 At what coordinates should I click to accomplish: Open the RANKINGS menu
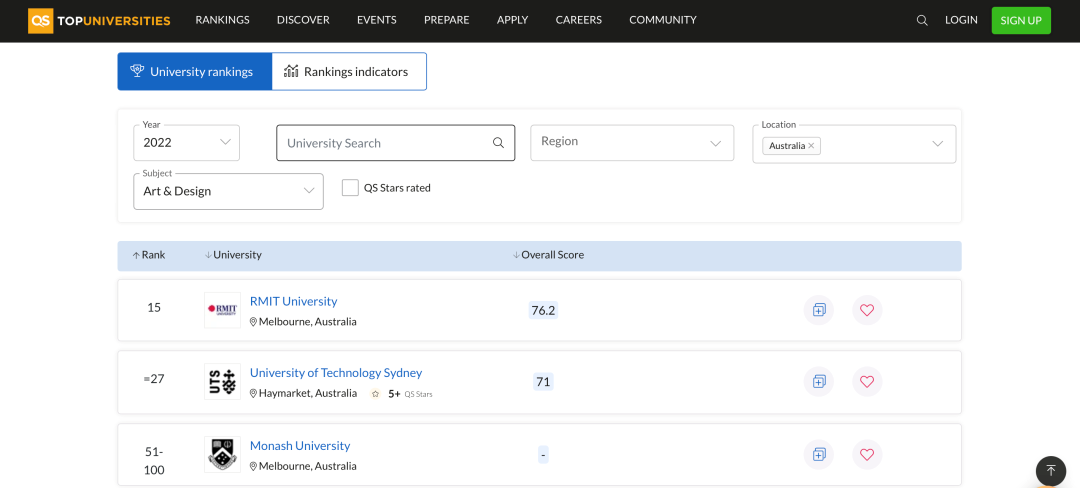point(222,20)
